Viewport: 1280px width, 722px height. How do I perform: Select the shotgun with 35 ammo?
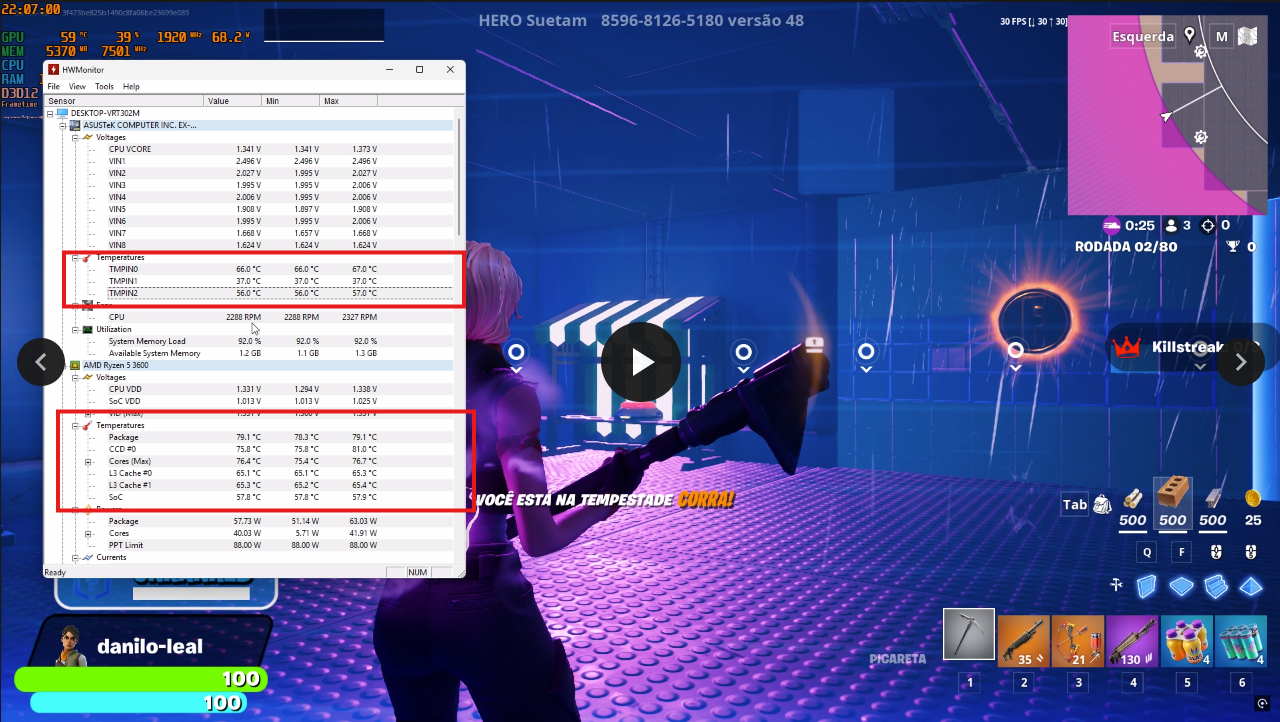tap(1023, 641)
